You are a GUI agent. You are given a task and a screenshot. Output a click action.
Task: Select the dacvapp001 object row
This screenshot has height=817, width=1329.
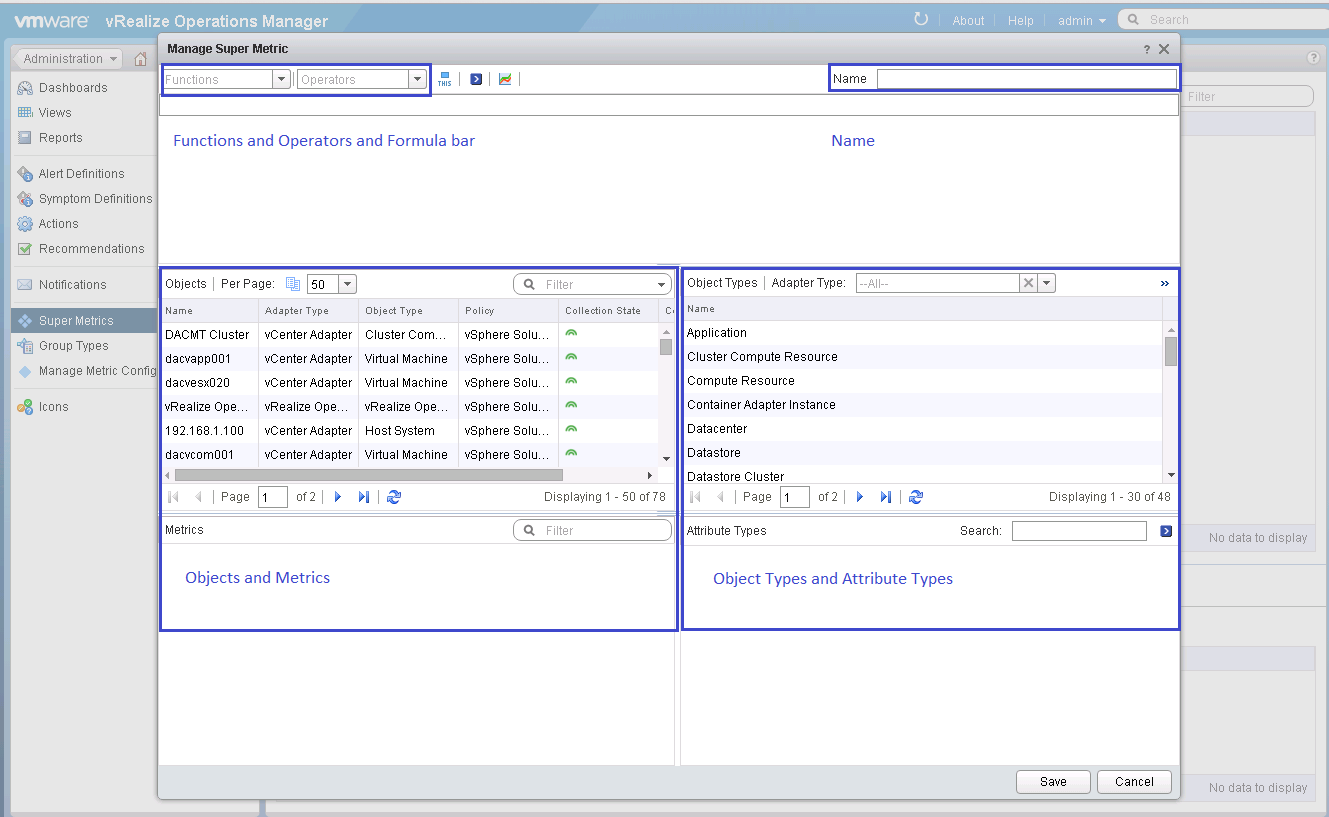[x=409, y=358]
